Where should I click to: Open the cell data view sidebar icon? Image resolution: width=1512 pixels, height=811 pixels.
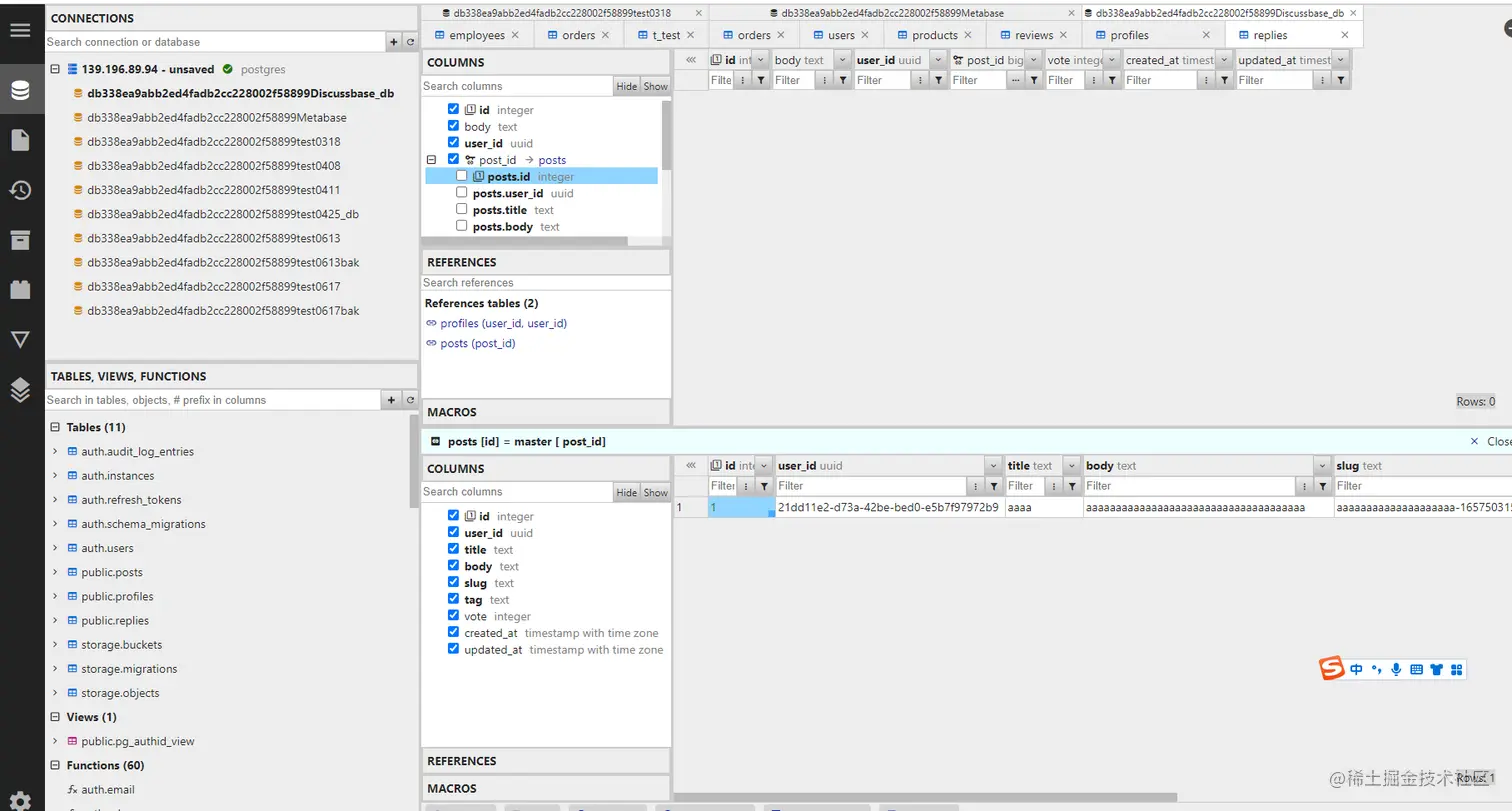20,340
